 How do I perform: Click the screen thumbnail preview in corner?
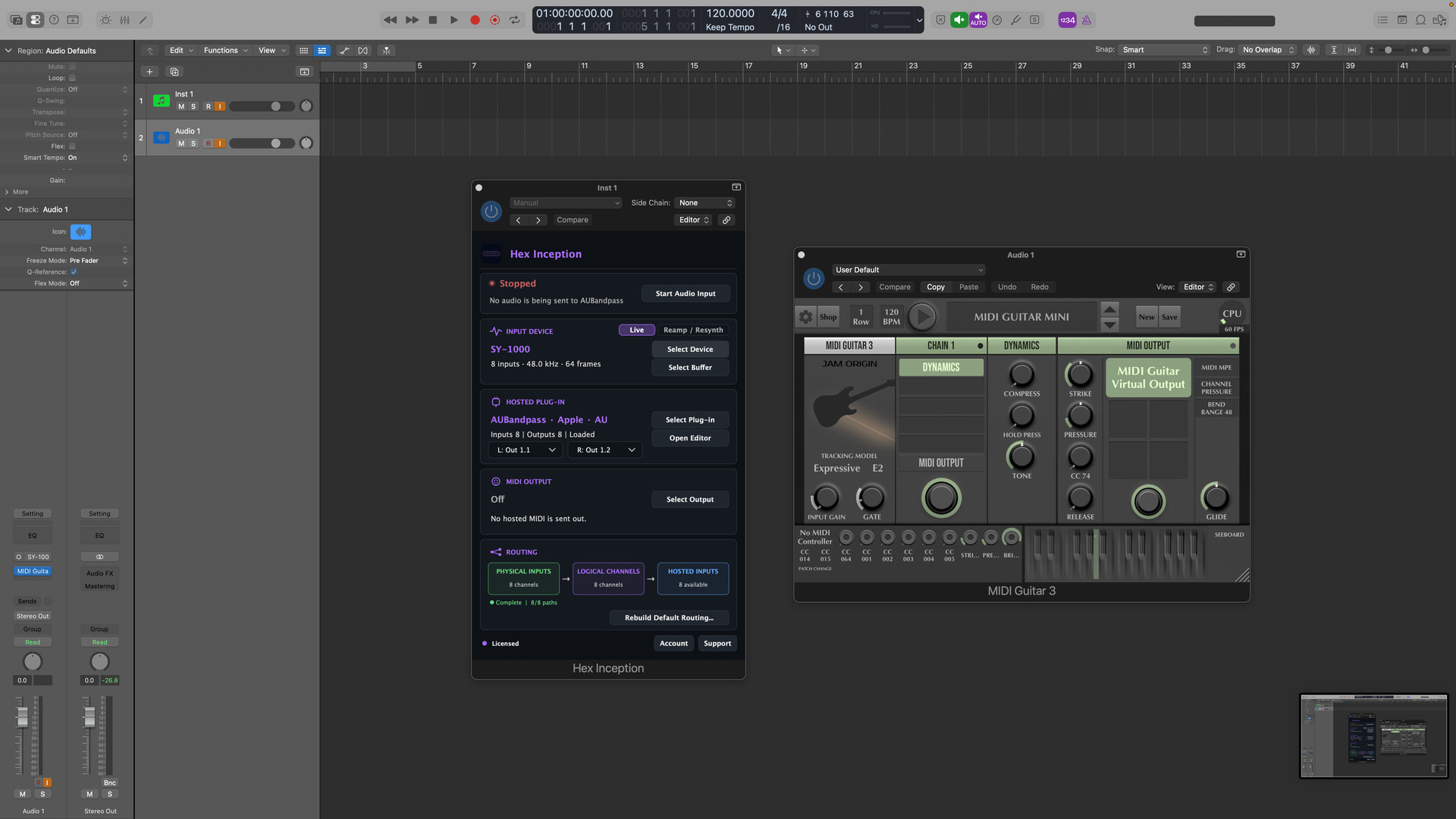[1373, 736]
